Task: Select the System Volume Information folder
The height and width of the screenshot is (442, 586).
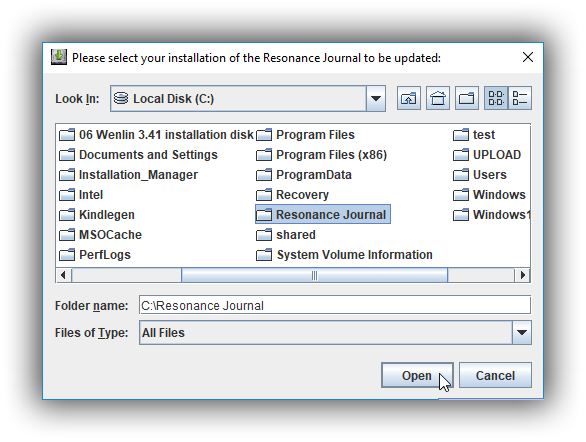Action: click(x=344, y=255)
